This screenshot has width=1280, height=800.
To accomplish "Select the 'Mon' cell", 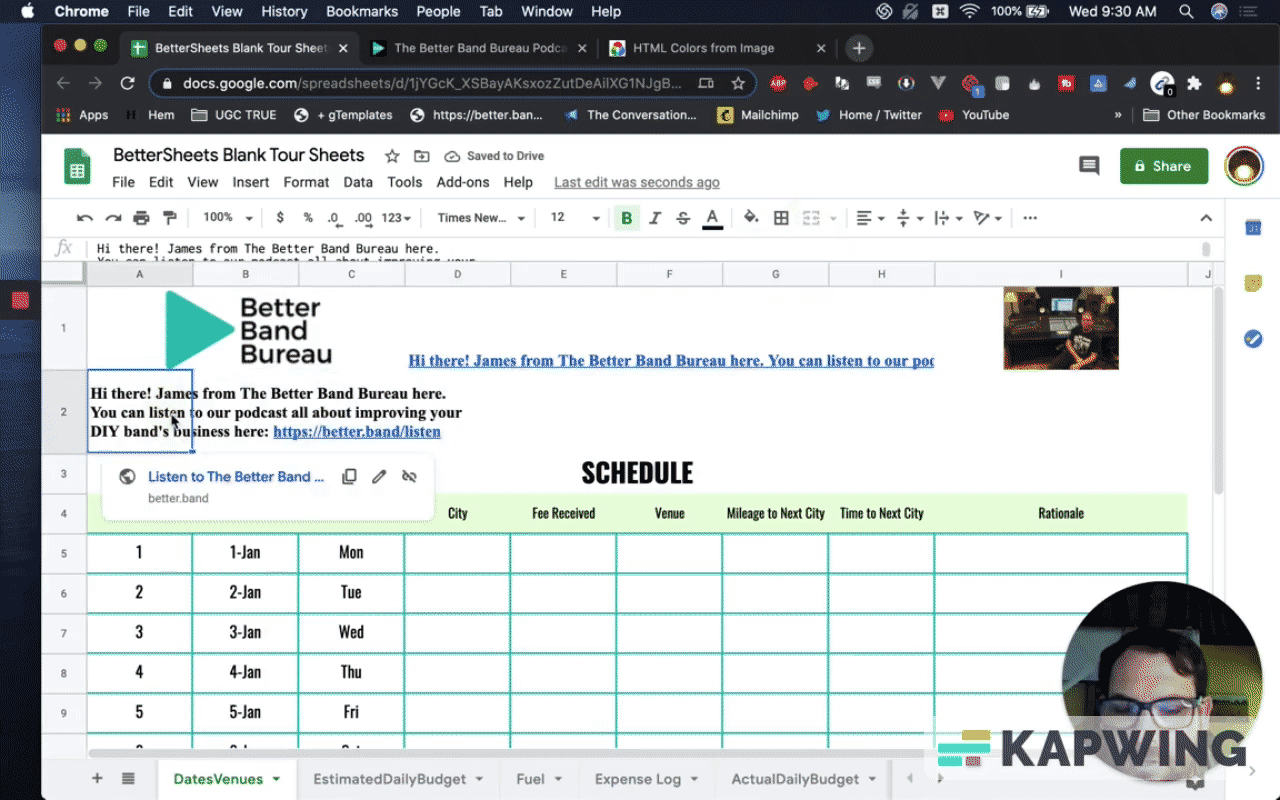I will click(351, 552).
